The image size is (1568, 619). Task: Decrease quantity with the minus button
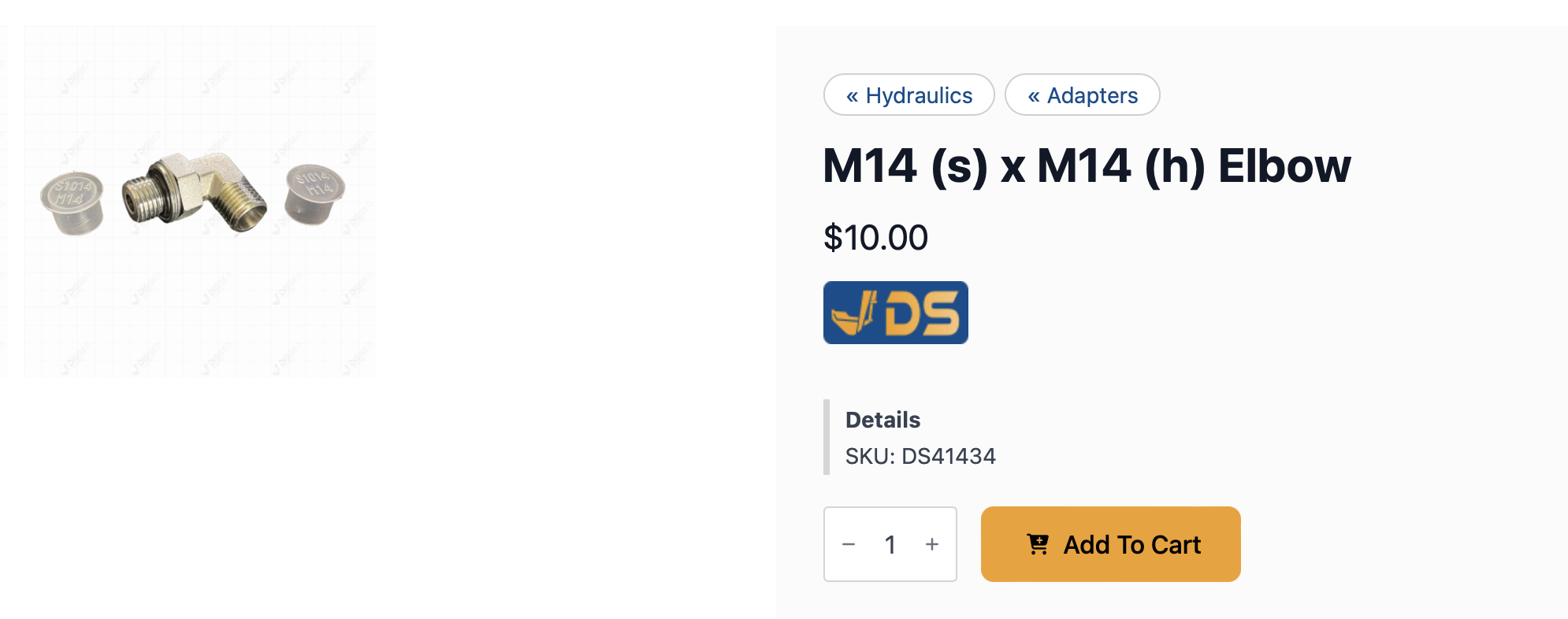pos(849,544)
